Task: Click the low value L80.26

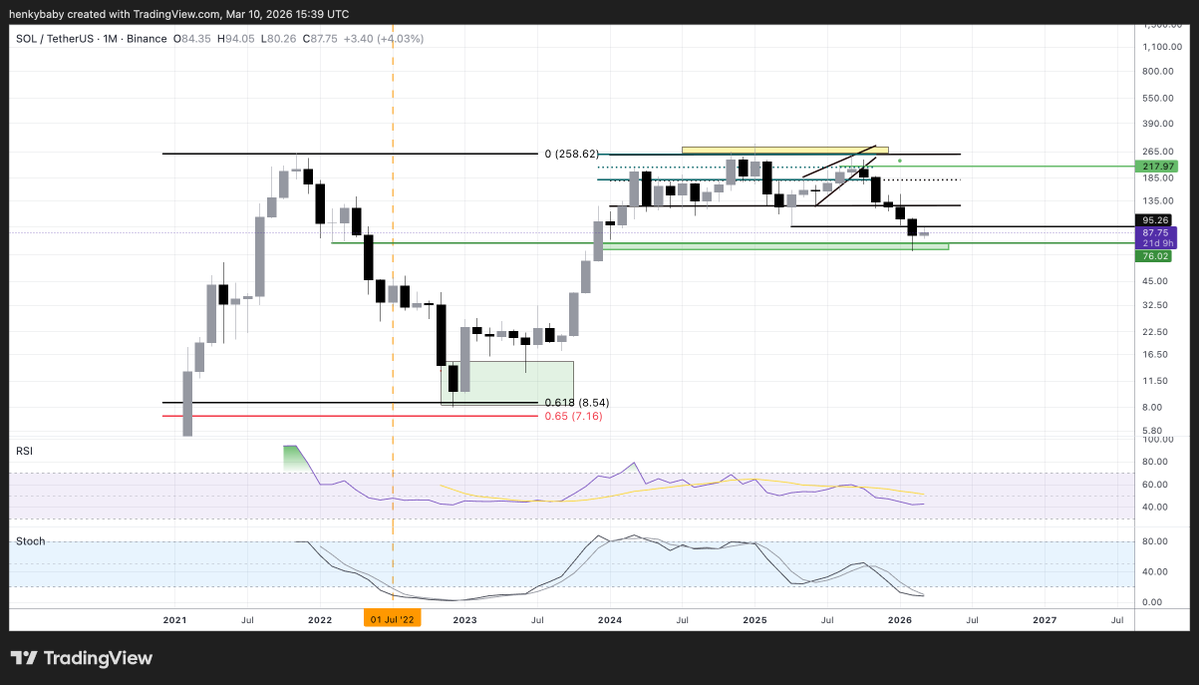Action: (x=279, y=38)
